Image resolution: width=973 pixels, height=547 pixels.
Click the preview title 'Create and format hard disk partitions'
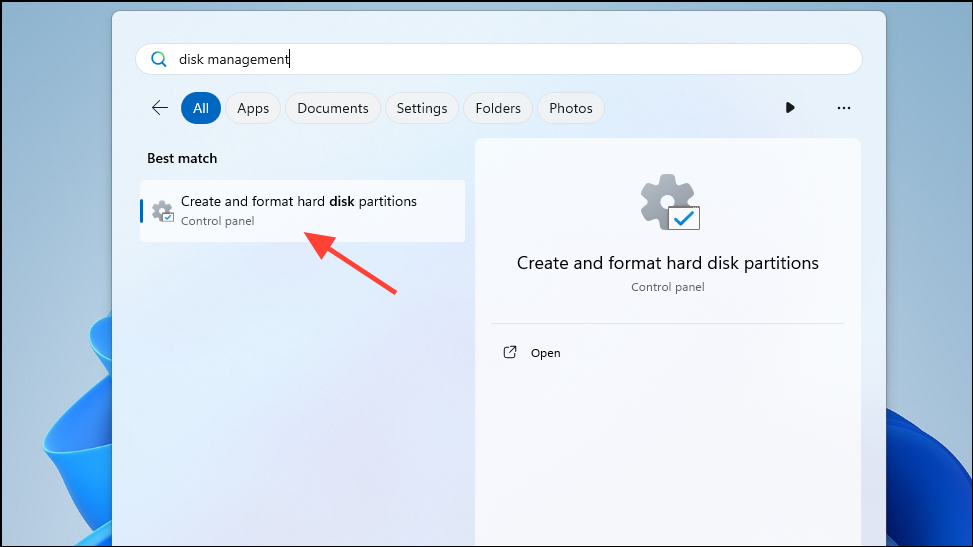(x=668, y=263)
